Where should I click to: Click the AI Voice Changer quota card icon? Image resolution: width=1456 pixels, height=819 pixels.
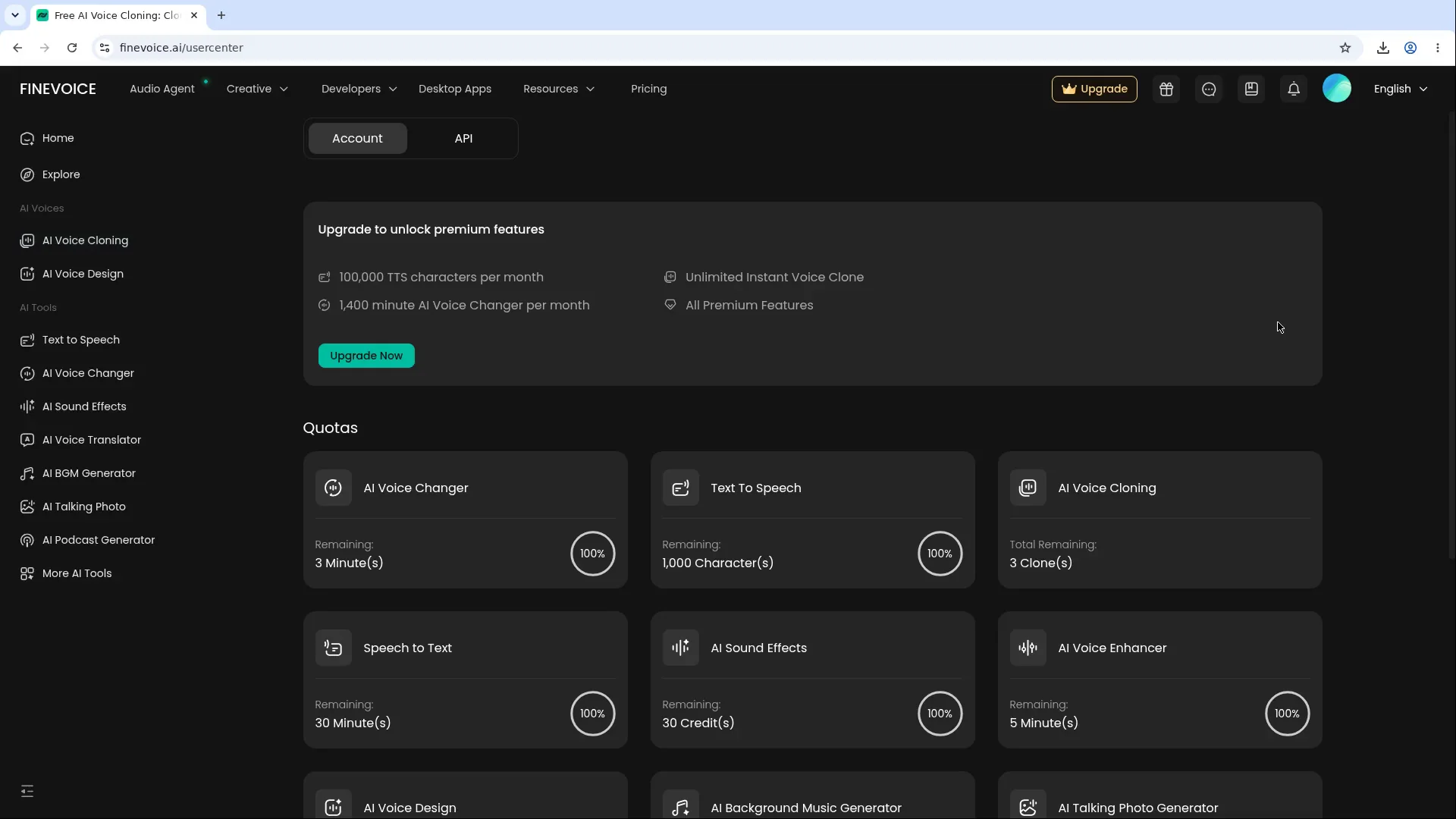coord(333,488)
